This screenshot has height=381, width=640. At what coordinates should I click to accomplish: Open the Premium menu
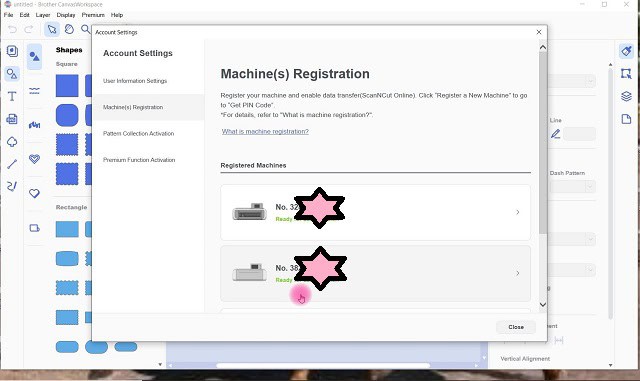[93, 15]
